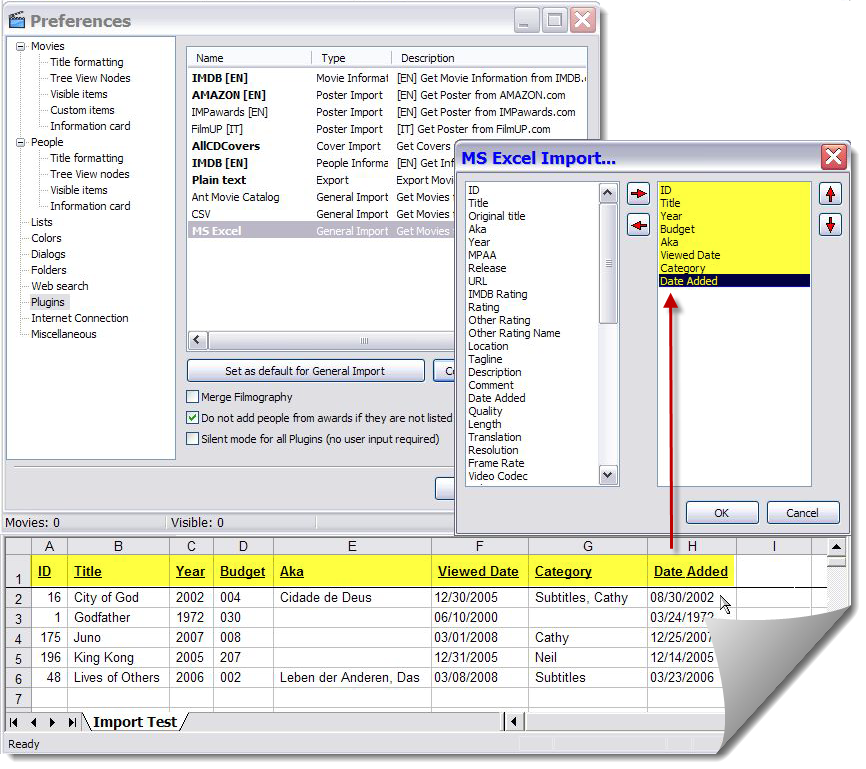Select CSV plugin row
The image size is (866, 769).
pos(320,214)
